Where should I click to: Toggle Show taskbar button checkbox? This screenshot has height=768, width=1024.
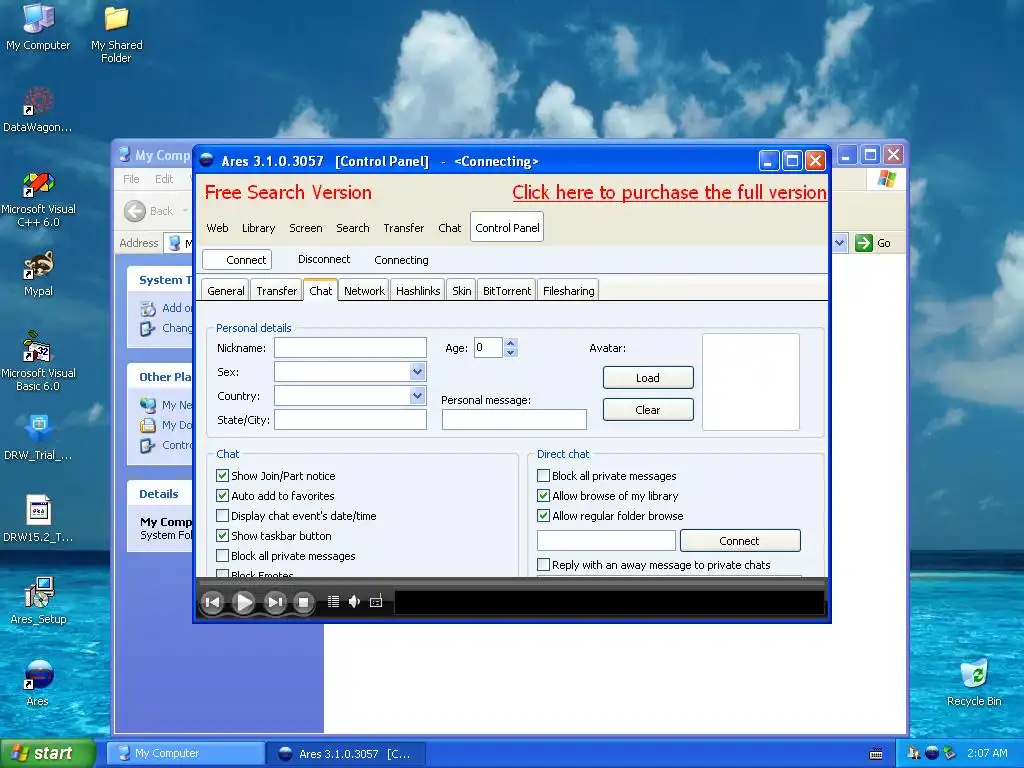(x=222, y=536)
